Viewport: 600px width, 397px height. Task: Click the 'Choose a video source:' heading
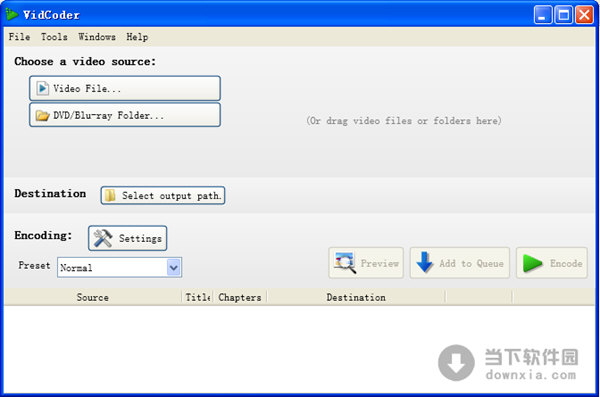85,61
